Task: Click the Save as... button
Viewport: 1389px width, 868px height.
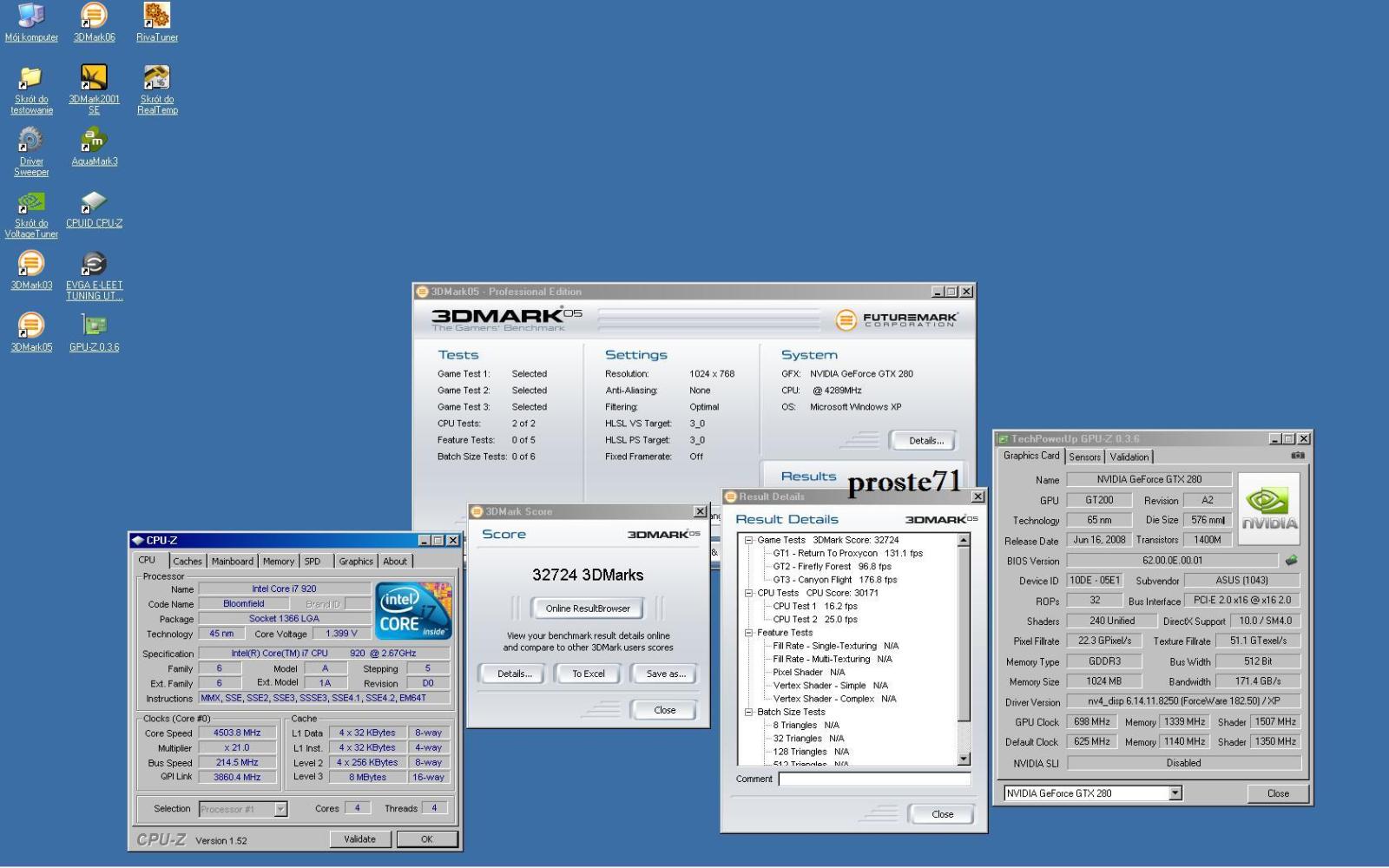Action: click(x=666, y=674)
